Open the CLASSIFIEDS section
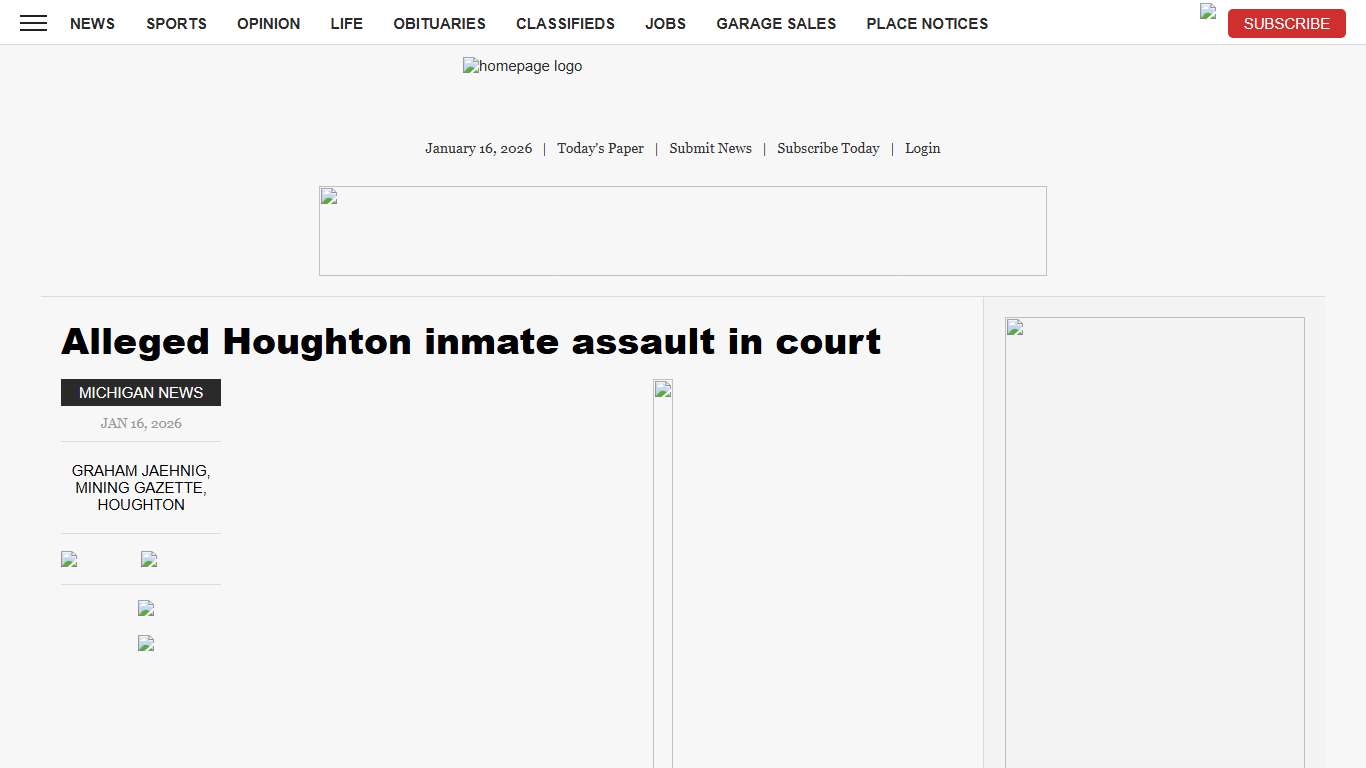Screen dimensions: 1366x768 565,23
